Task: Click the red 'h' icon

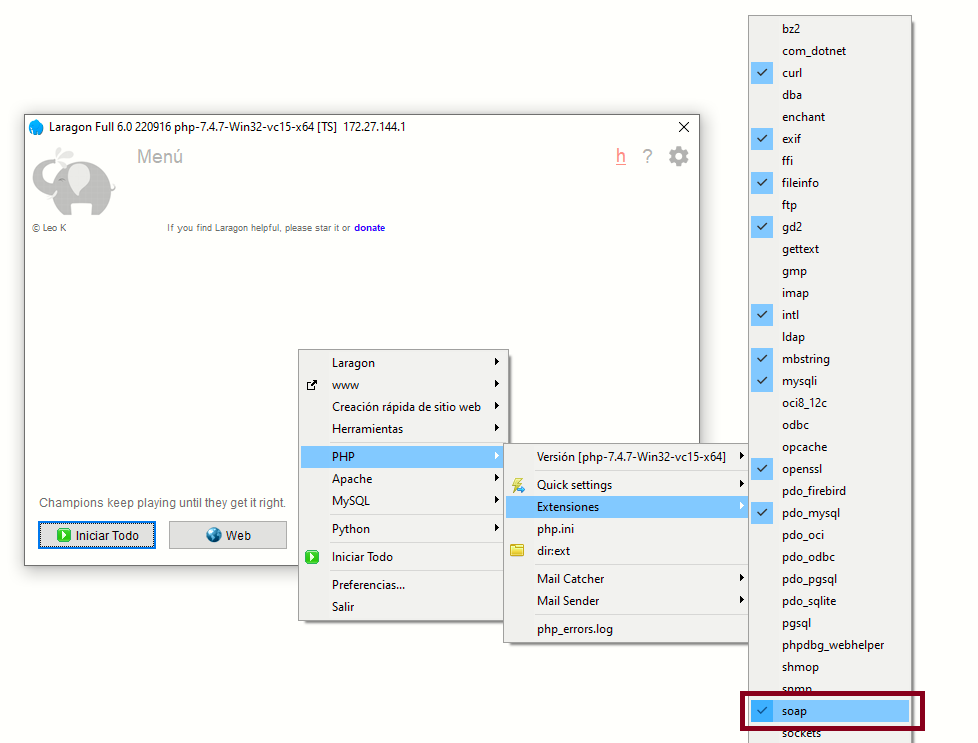Action: [x=621, y=157]
